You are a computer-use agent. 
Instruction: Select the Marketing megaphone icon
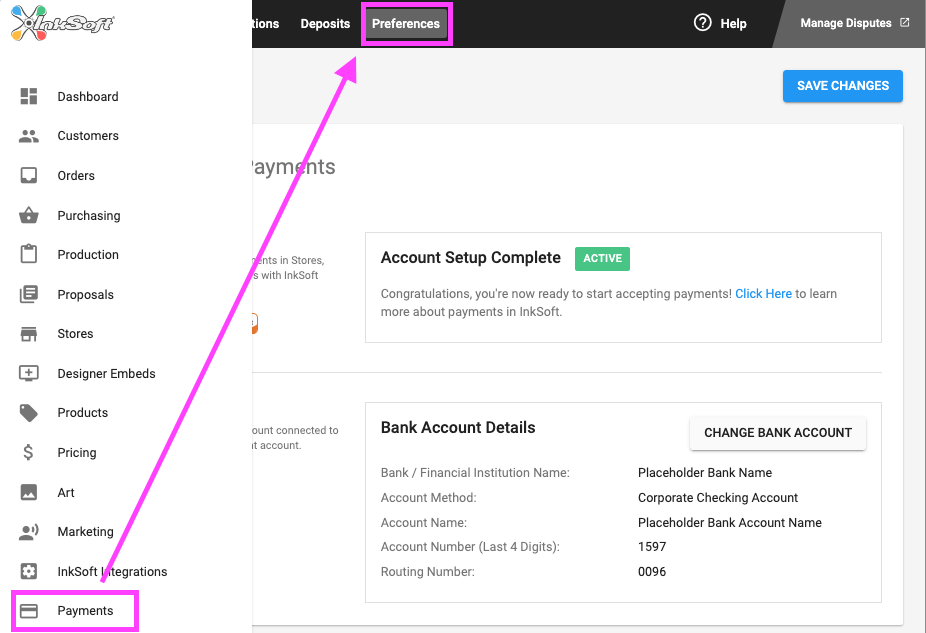tap(29, 532)
